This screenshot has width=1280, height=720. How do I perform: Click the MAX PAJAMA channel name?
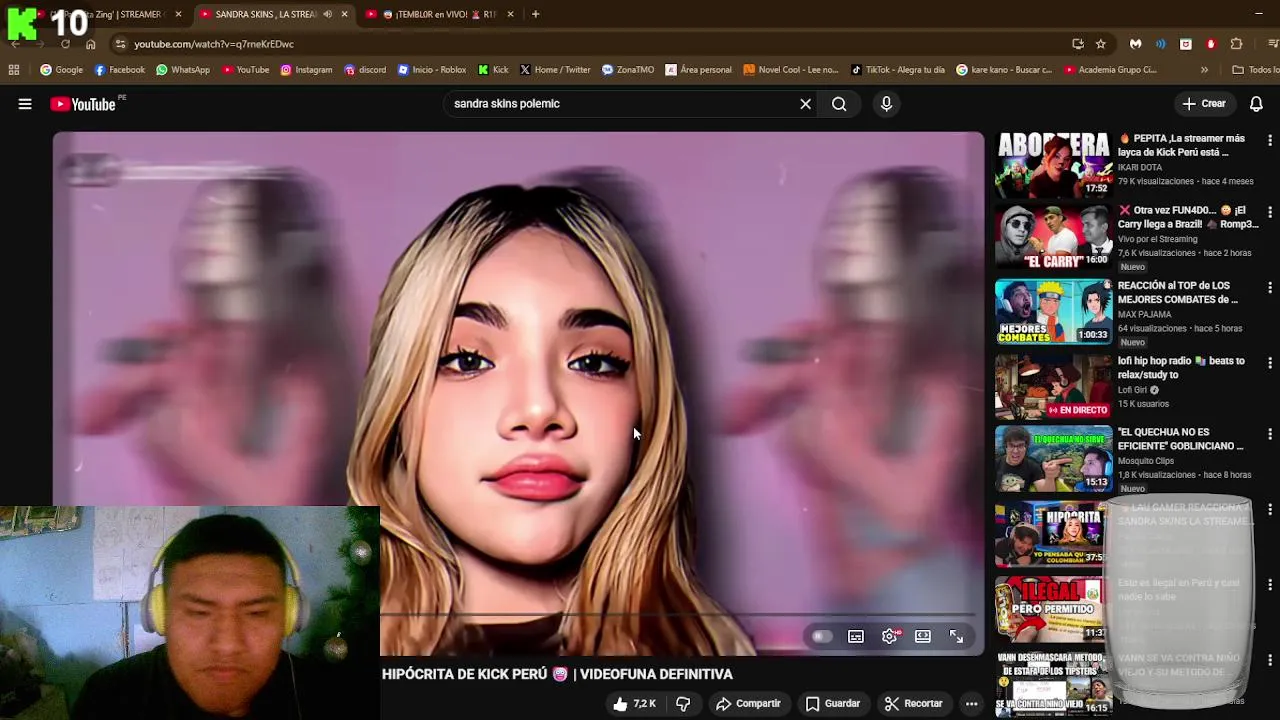click(1144, 314)
